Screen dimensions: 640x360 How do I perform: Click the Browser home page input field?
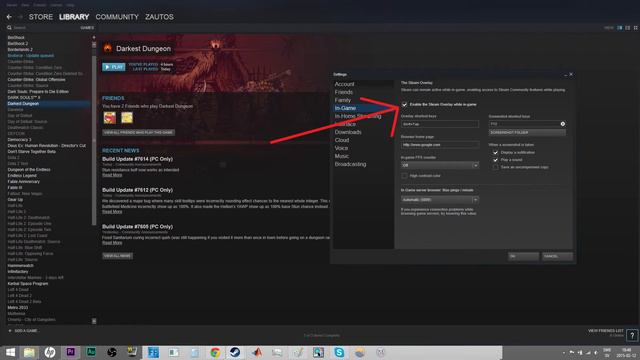coord(440,144)
